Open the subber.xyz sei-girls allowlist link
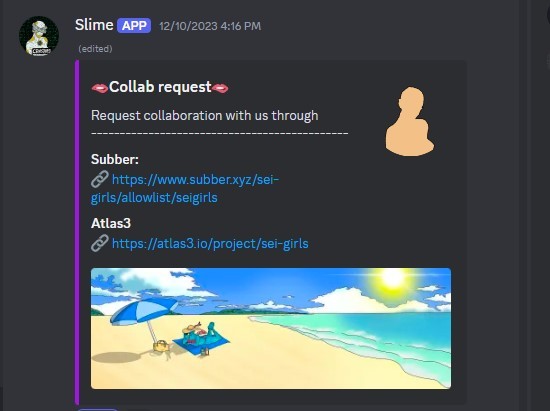 point(185,188)
